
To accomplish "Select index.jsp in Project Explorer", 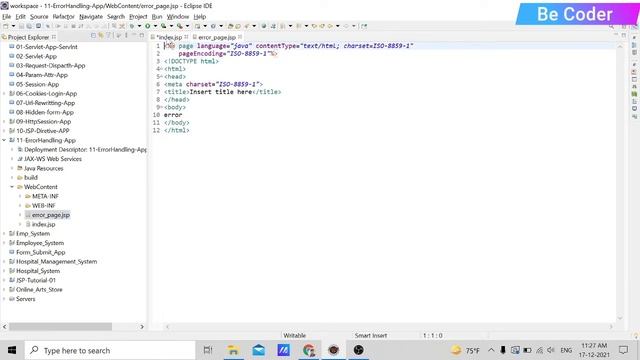I will [x=43, y=224].
